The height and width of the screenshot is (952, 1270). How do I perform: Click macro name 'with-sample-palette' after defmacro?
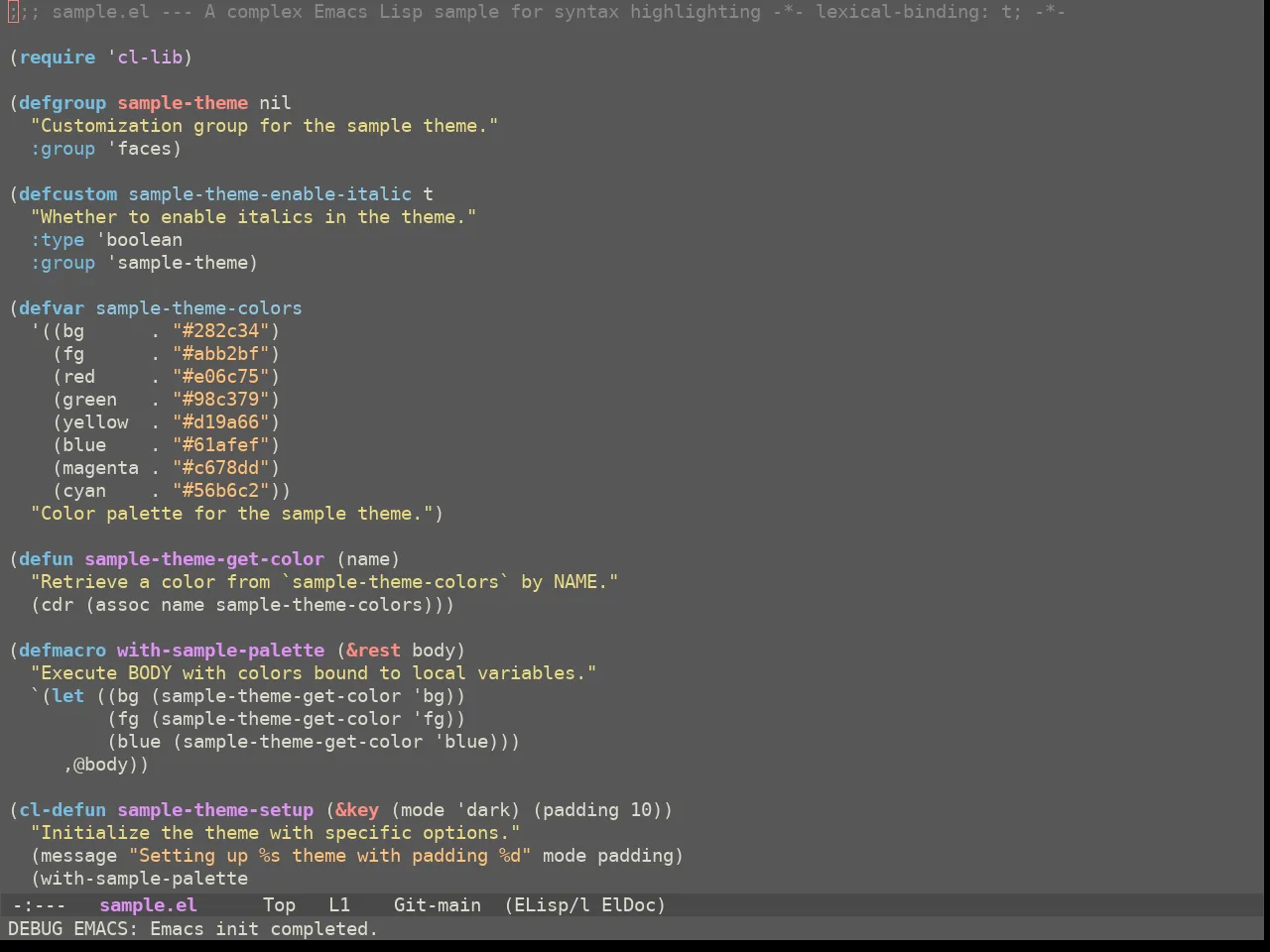pos(220,650)
